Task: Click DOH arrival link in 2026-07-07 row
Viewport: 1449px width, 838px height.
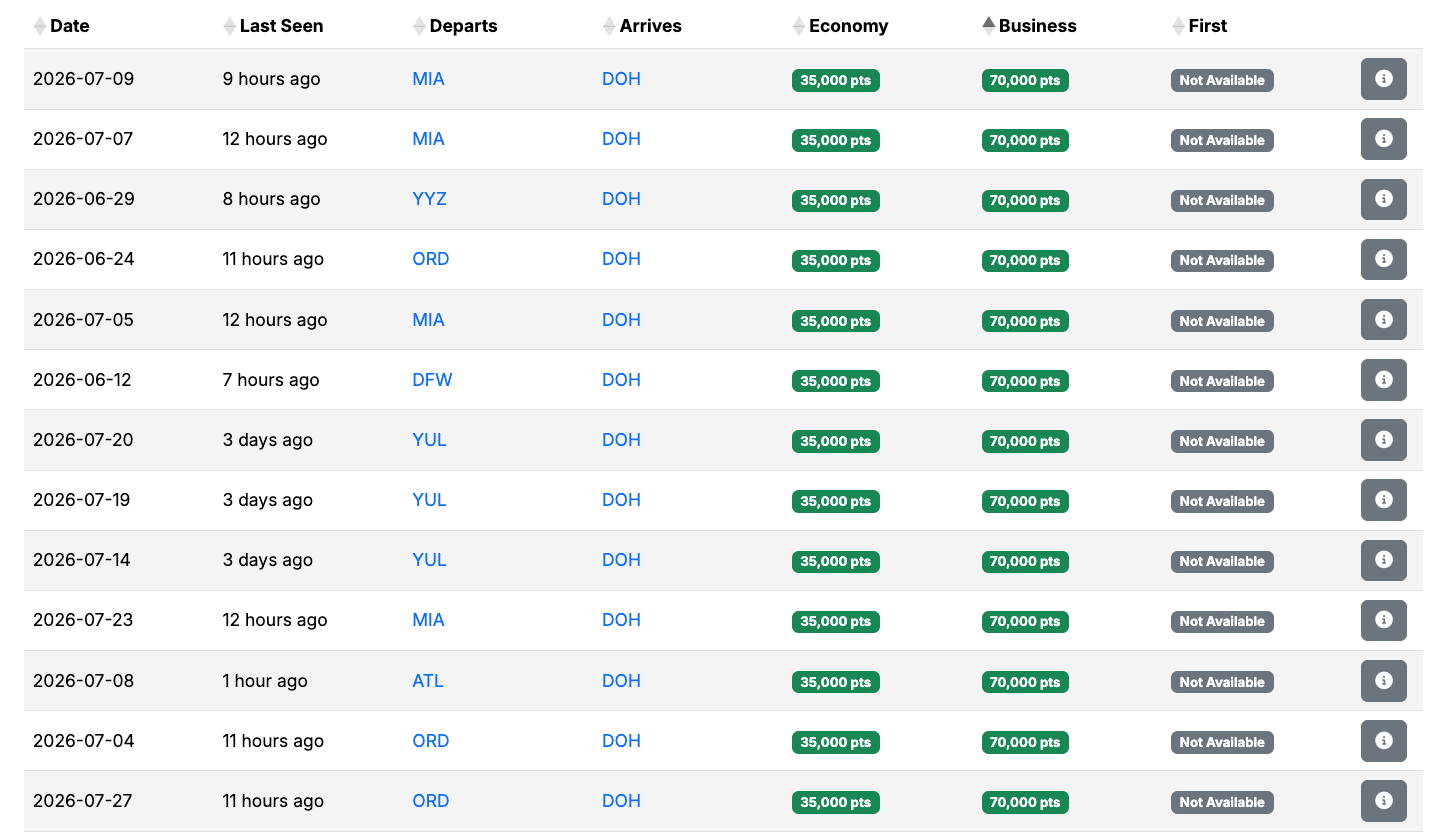Action: 621,139
